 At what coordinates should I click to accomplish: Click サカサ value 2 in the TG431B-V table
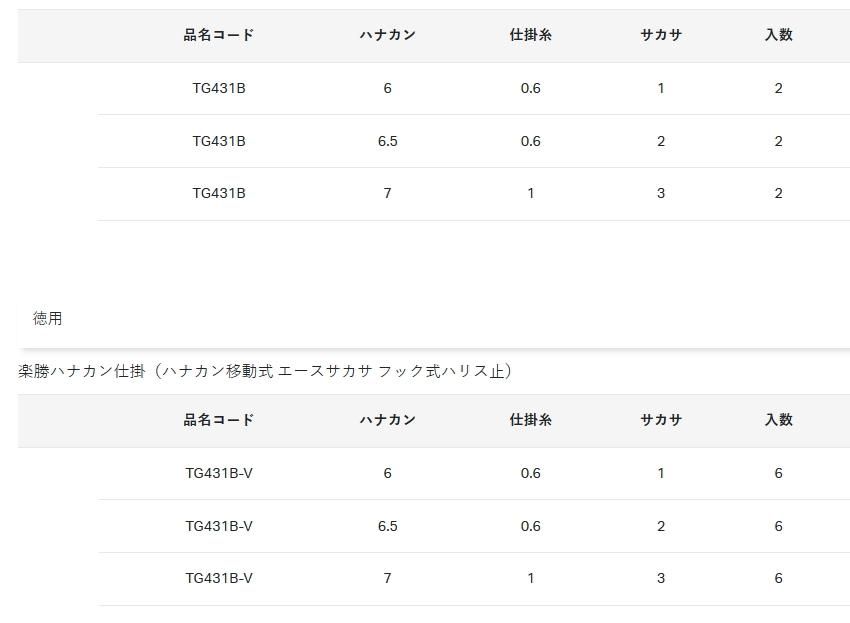click(x=661, y=526)
